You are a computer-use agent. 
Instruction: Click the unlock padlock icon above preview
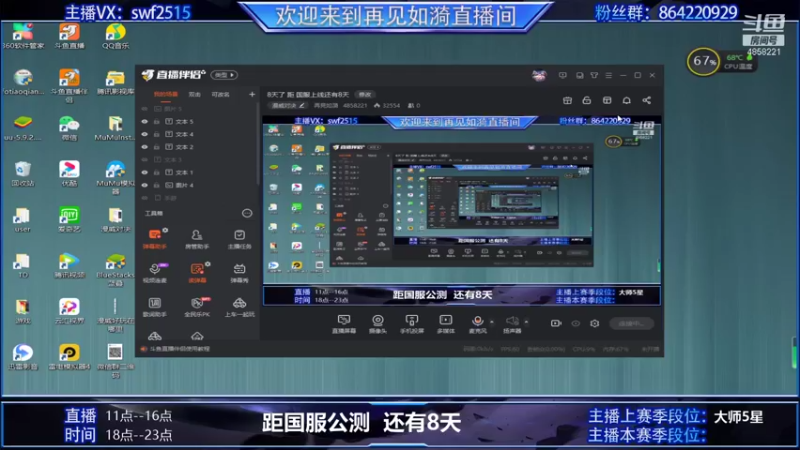[x=587, y=100]
